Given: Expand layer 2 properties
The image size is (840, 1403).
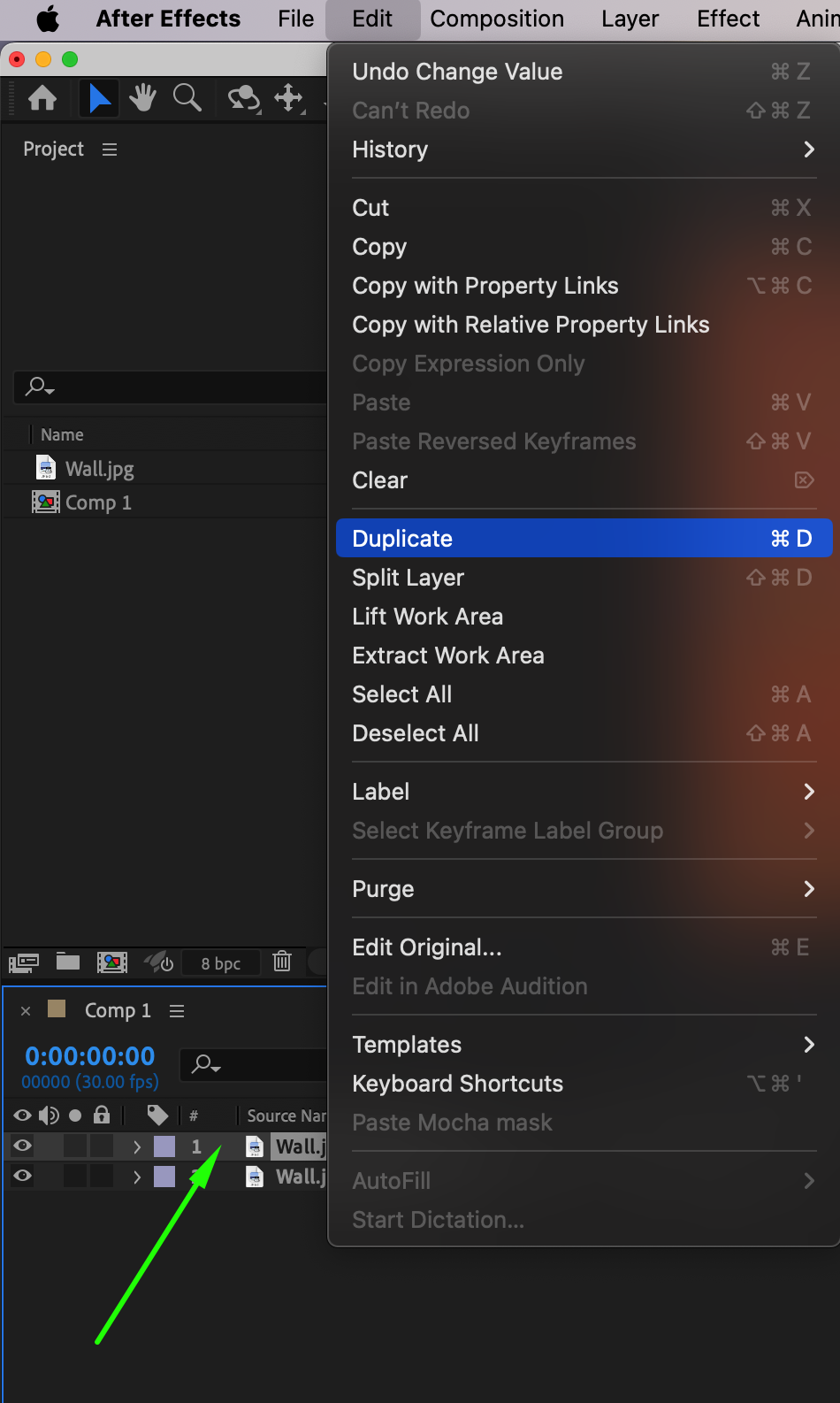Looking at the screenshot, I should click(x=136, y=1177).
